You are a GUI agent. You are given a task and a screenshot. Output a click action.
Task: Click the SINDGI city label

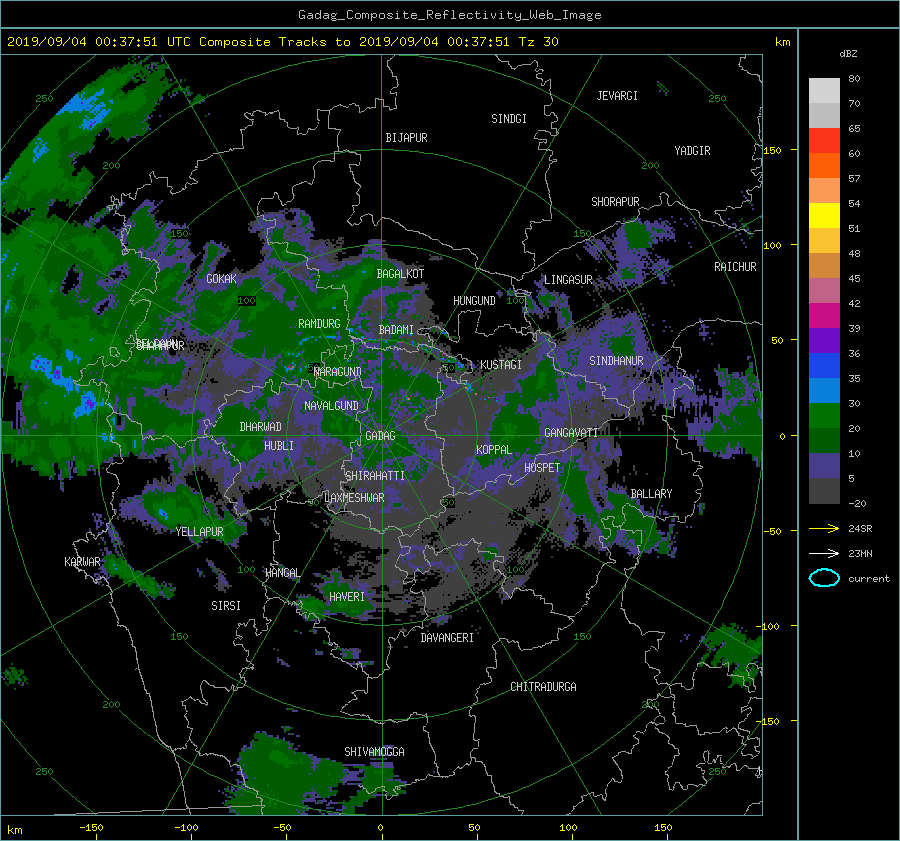pos(509,119)
